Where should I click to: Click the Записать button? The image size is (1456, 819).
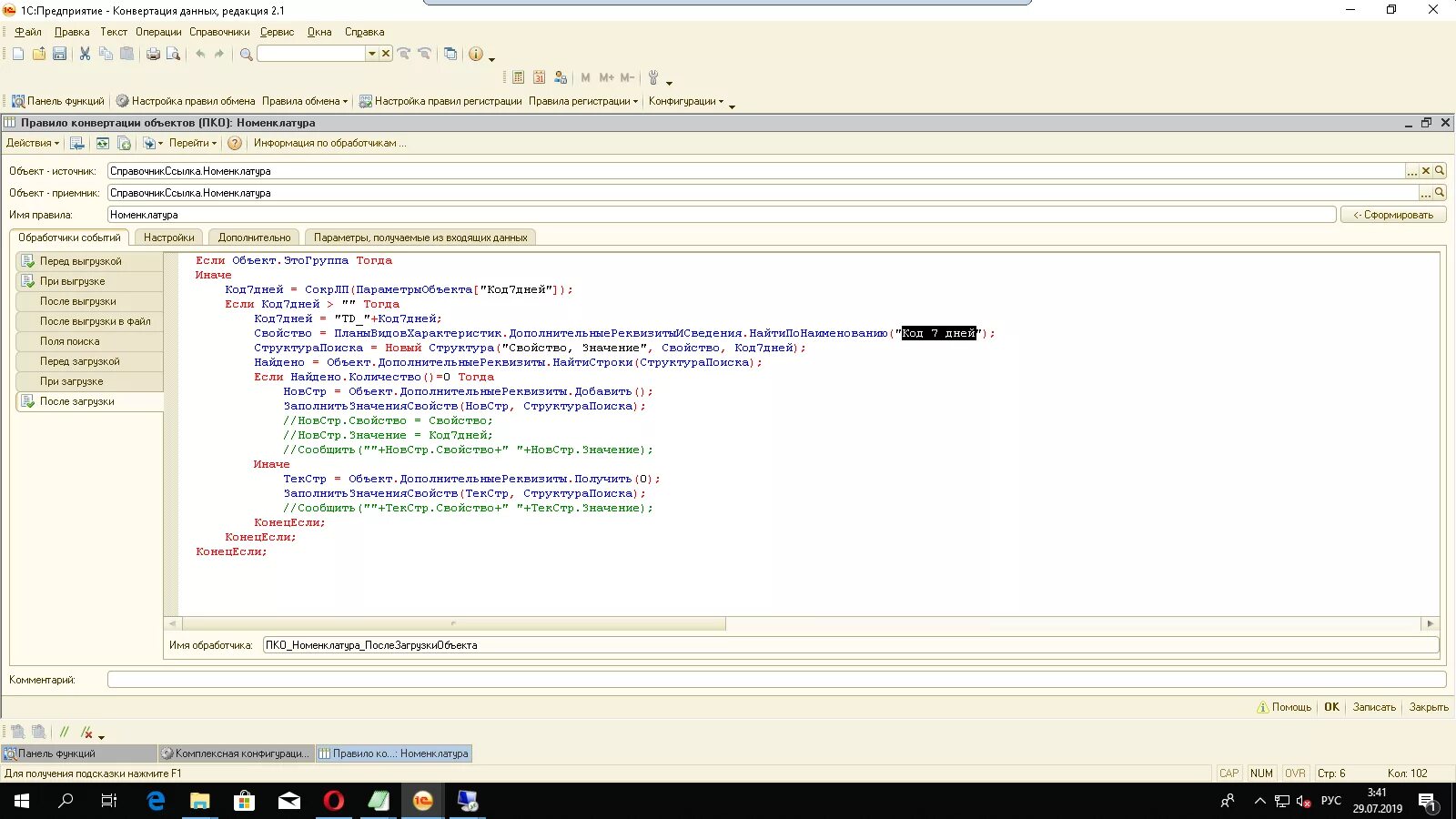(x=1374, y=707)
